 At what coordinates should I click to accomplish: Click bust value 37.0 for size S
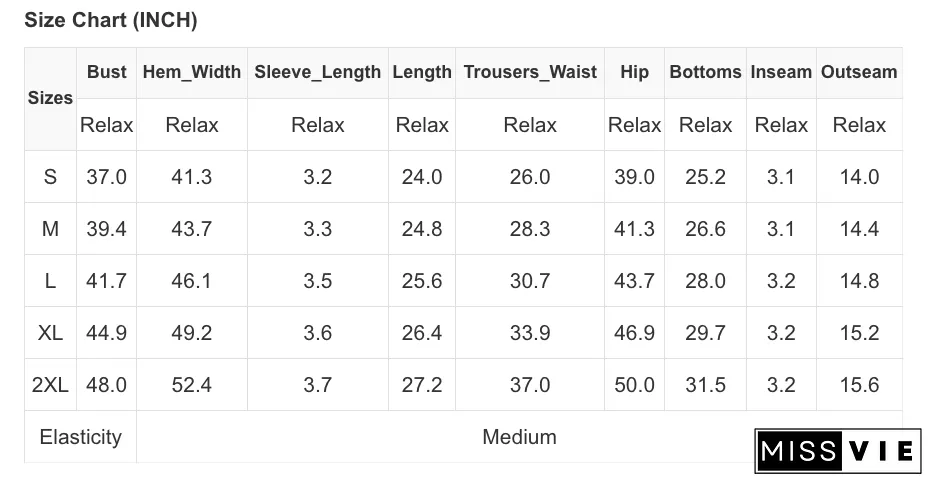107,177
